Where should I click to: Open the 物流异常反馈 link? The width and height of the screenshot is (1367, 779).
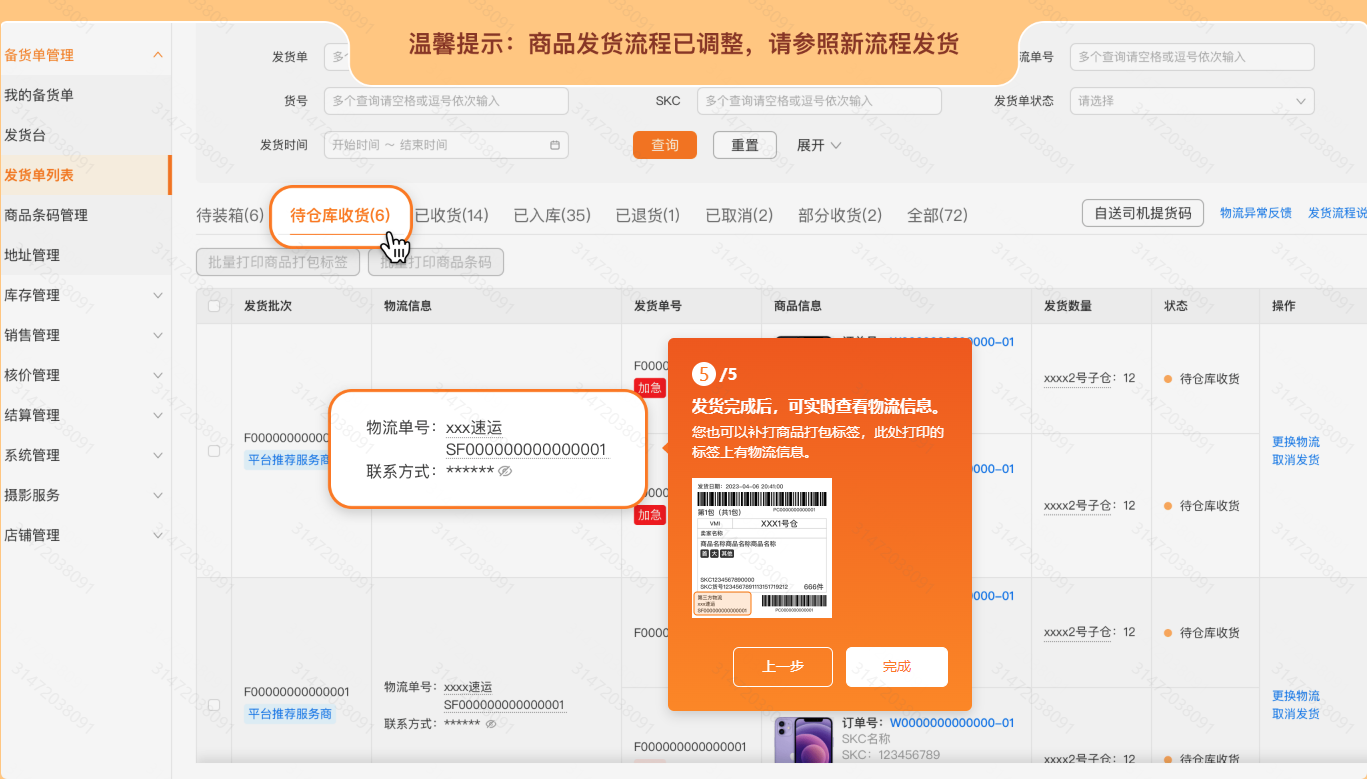tap(1256, 213)
